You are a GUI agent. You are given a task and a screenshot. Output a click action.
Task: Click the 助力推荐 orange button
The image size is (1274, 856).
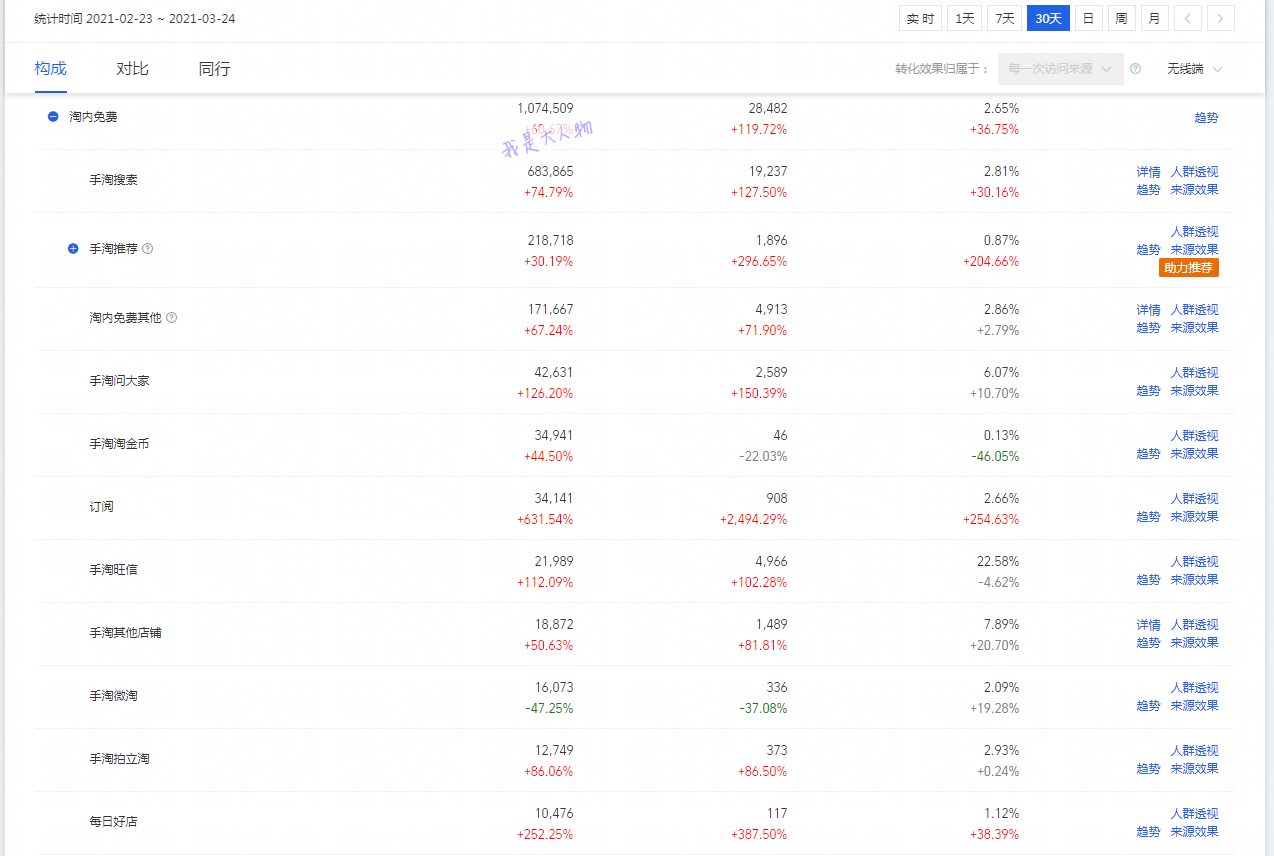click(1189, 268)
